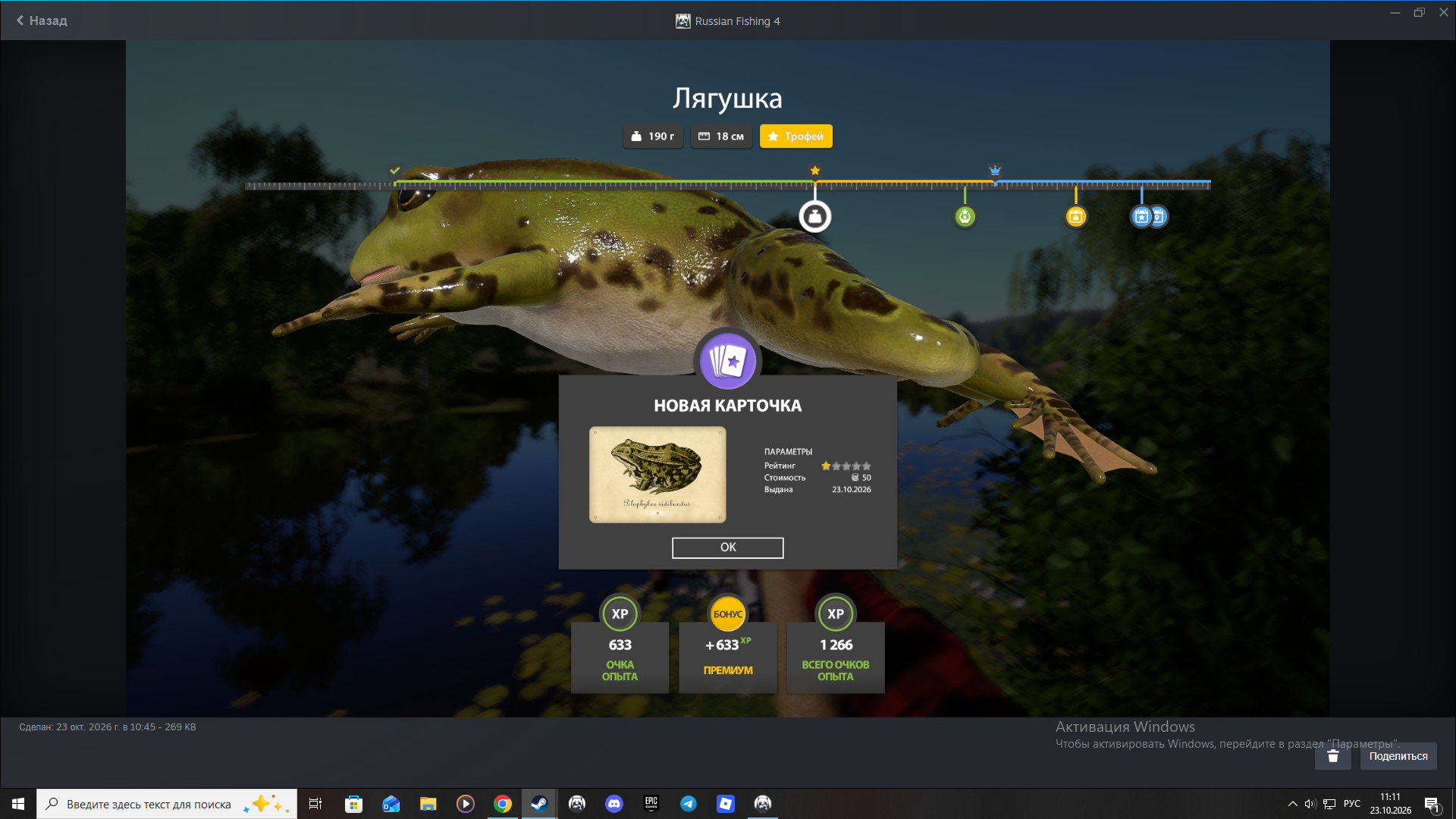Click the blue calendar marker on the scale
This screenshot has height=819, width=1456.
pyautogui.click(x=1141, y=217)
